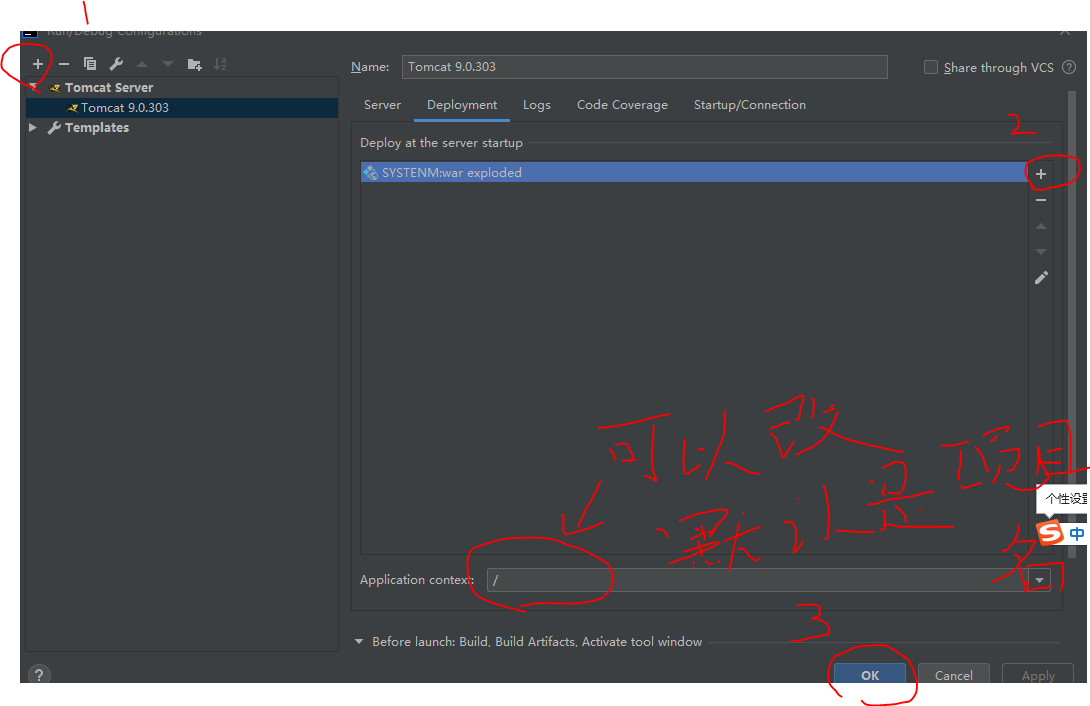Move deployment artifact down
Screen dimensions: 1090x706
1041,252
